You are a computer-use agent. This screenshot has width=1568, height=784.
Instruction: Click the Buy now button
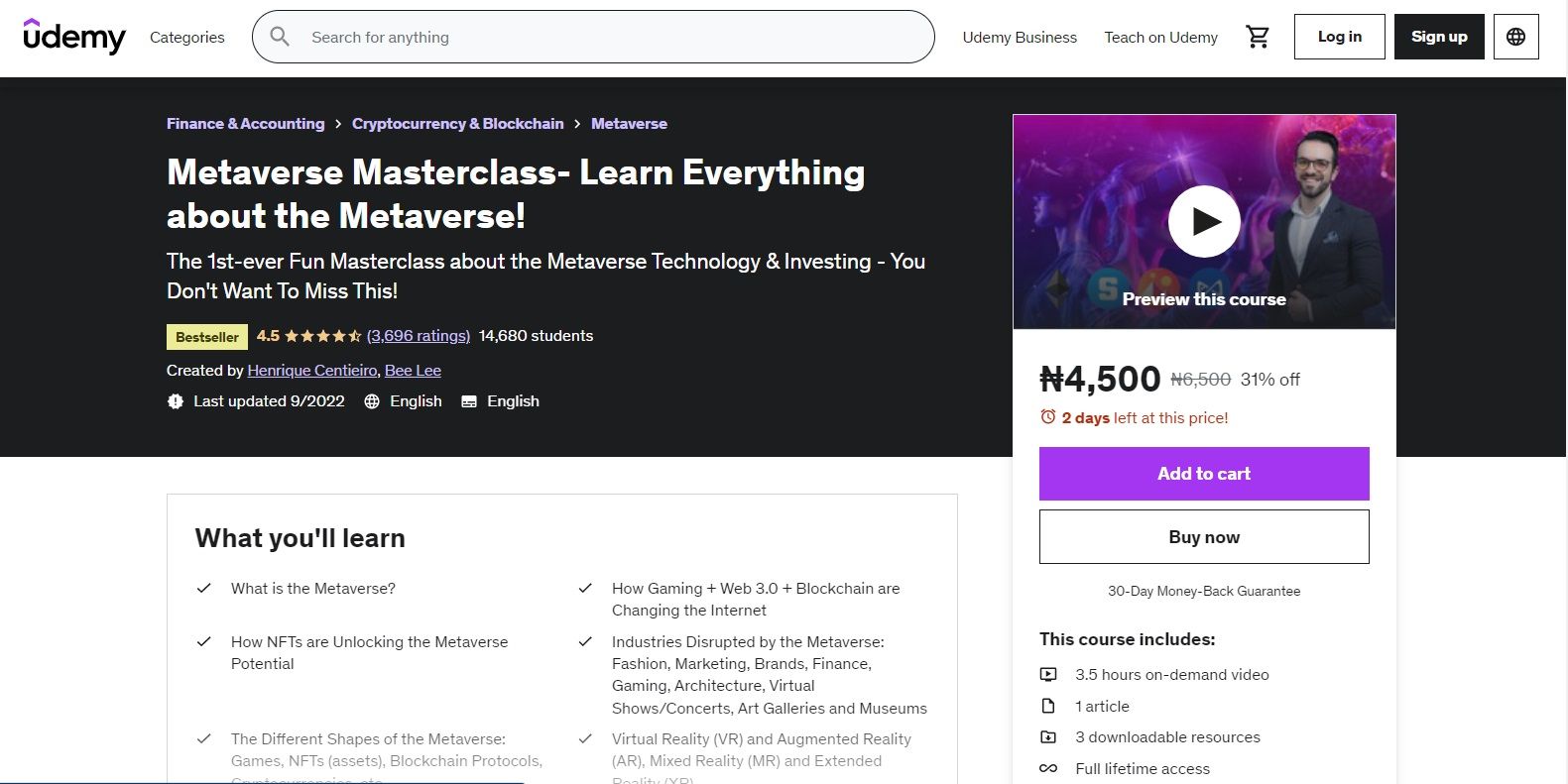click(x=1203, y=537)
